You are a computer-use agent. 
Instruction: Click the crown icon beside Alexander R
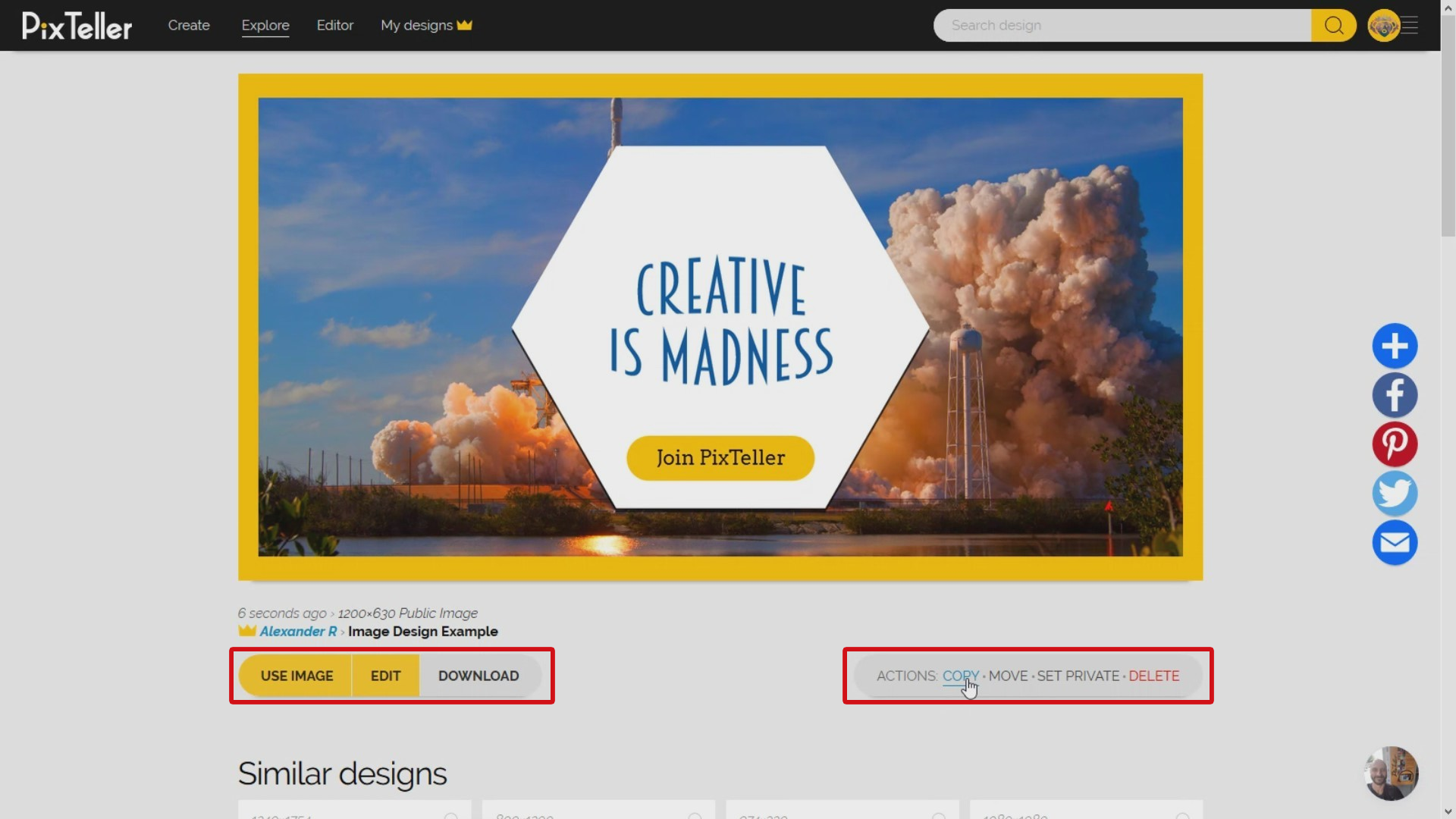(246, 631)
